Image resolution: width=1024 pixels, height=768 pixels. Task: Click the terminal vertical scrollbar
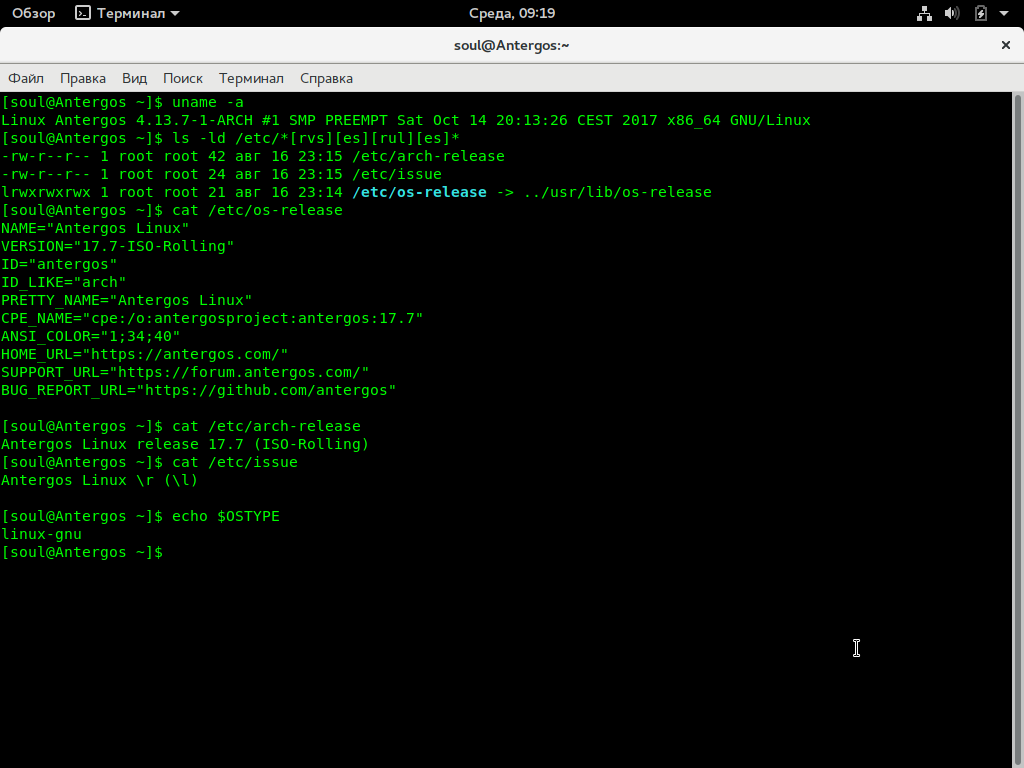[1017, 431]
